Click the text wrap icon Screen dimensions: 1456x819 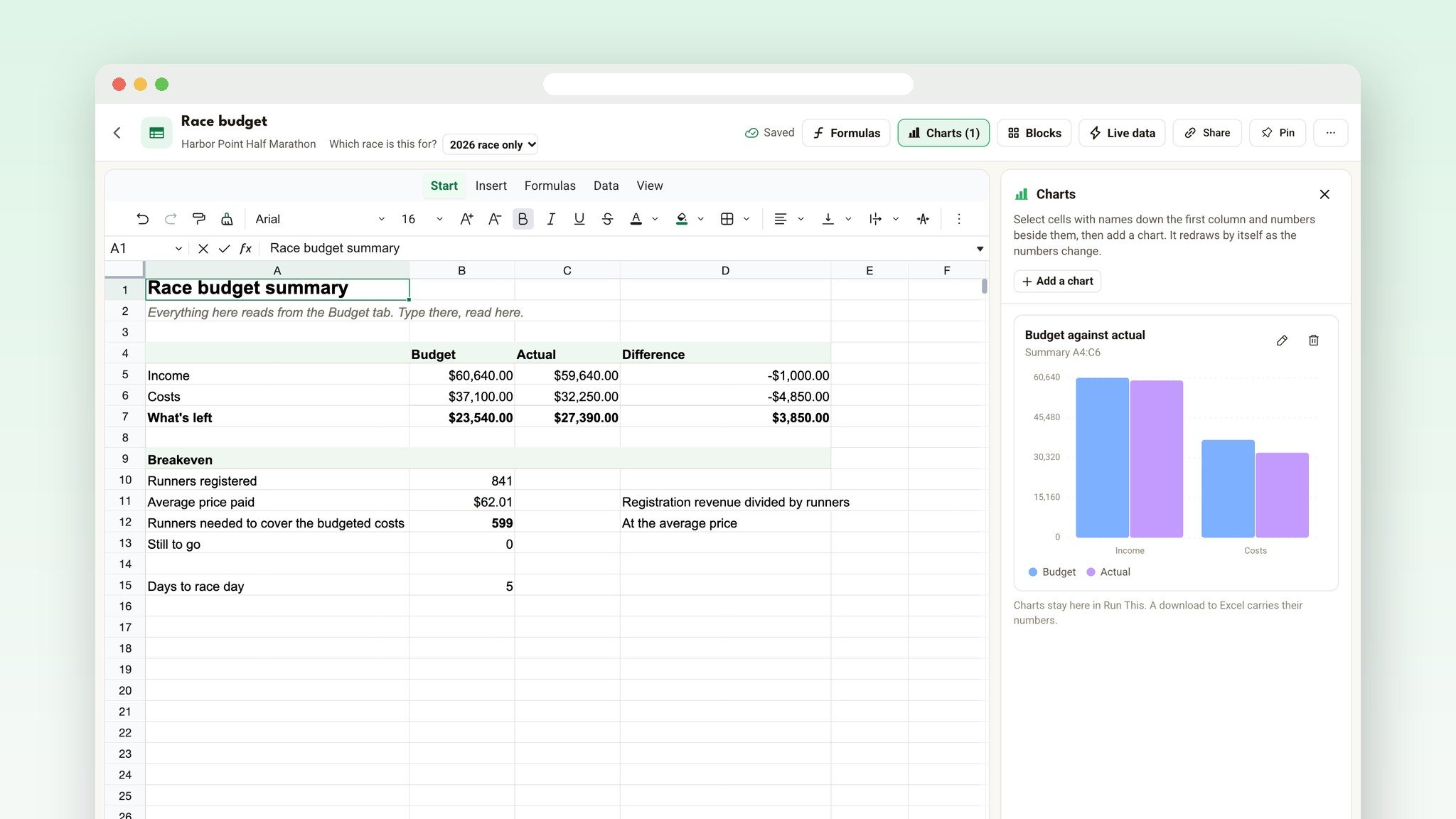coord(875,219)
